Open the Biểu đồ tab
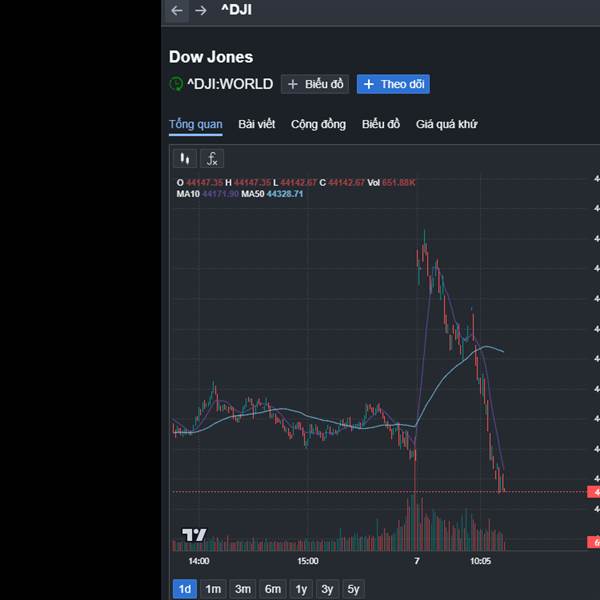This screenshot has height=600, width=600. (x=381, y=124)
